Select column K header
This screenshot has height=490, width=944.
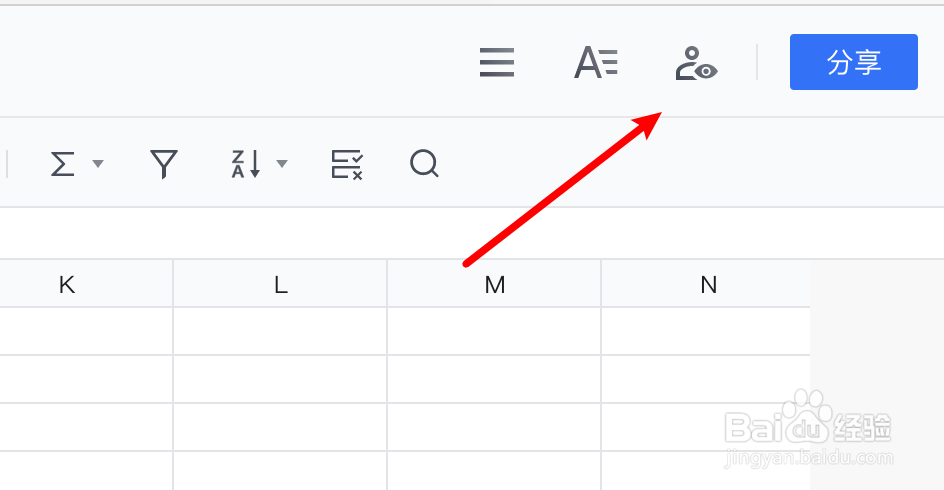pos(67,285)
